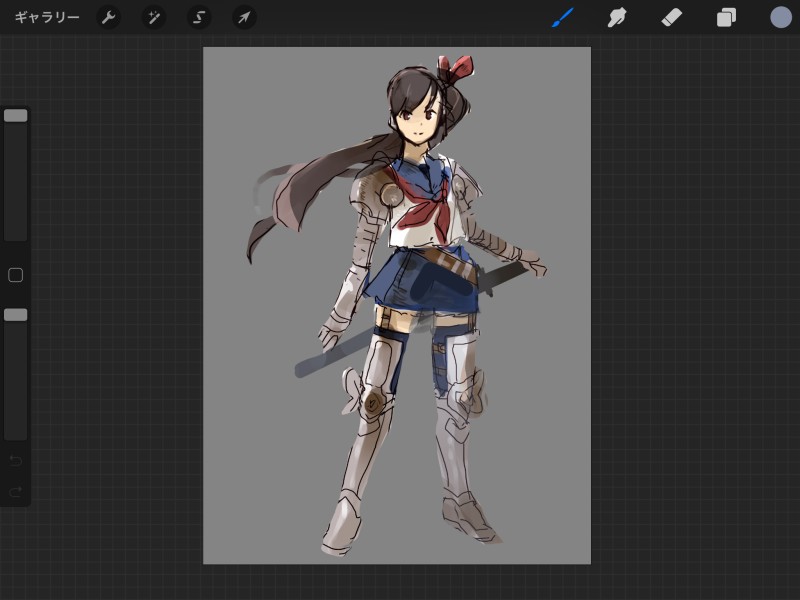This screenshot has height=600, width=800.
Task: Activate the Selection S-shaped tool
Action: [x=199, y=18]
